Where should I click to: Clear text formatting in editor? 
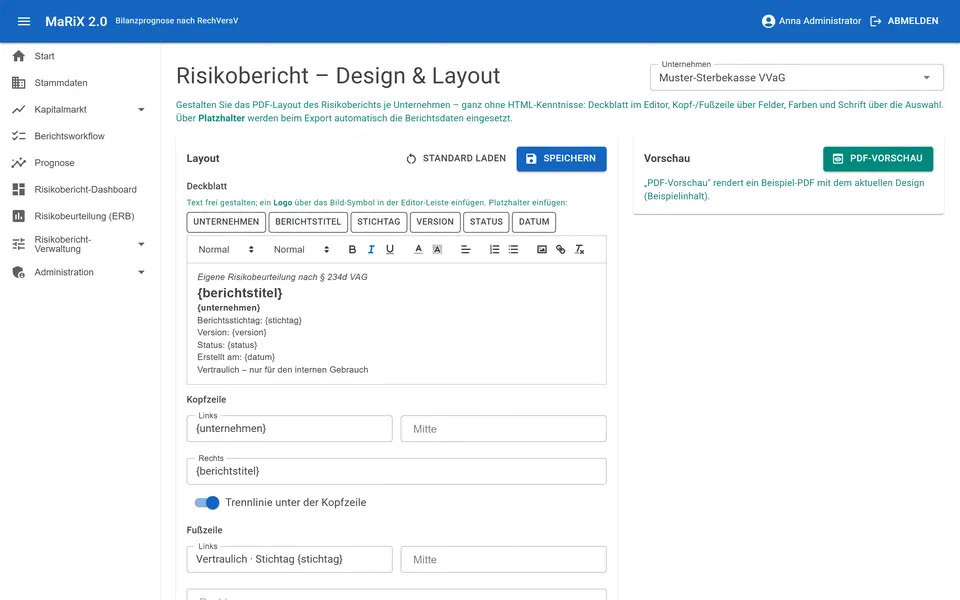pyautogui.click(x=579, y=249)
